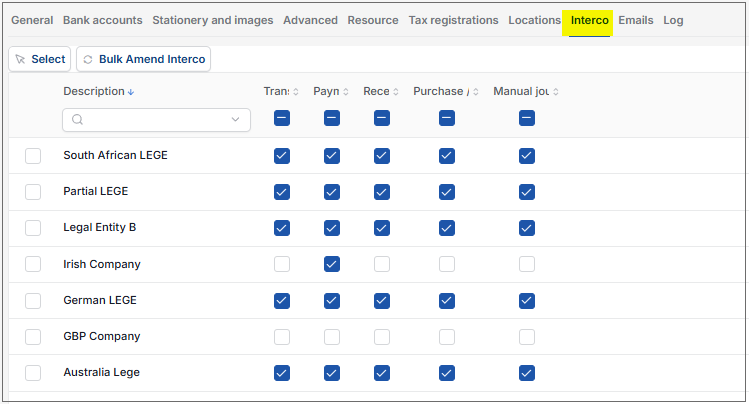Click the header indeterminate checkbox under Trans column
The height and width of the screenshot is (404, 749).
(x=282, y=118)
